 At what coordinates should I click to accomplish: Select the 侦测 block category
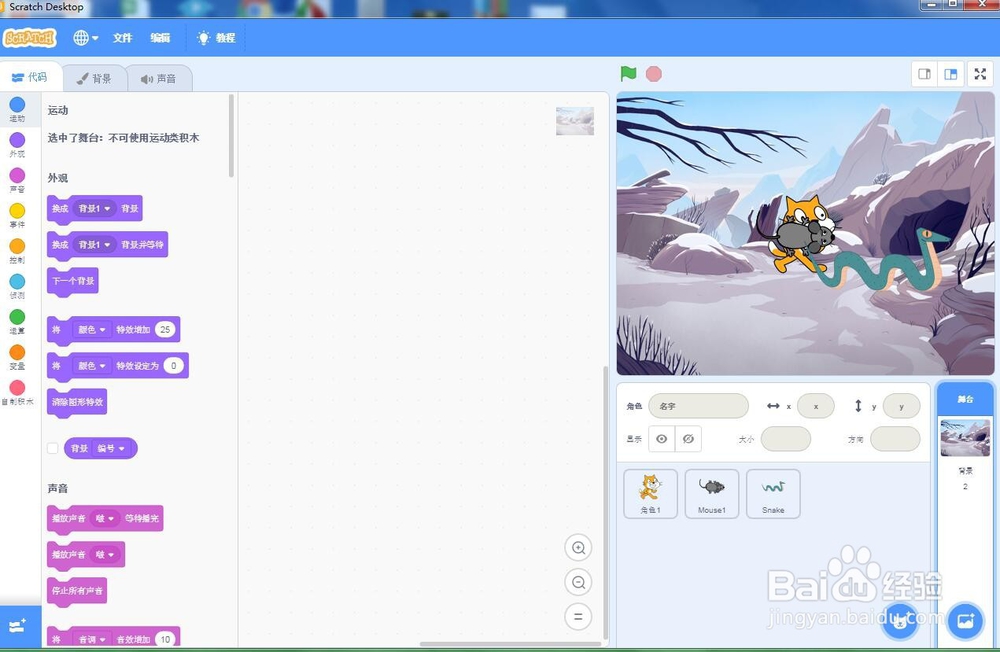17,286
